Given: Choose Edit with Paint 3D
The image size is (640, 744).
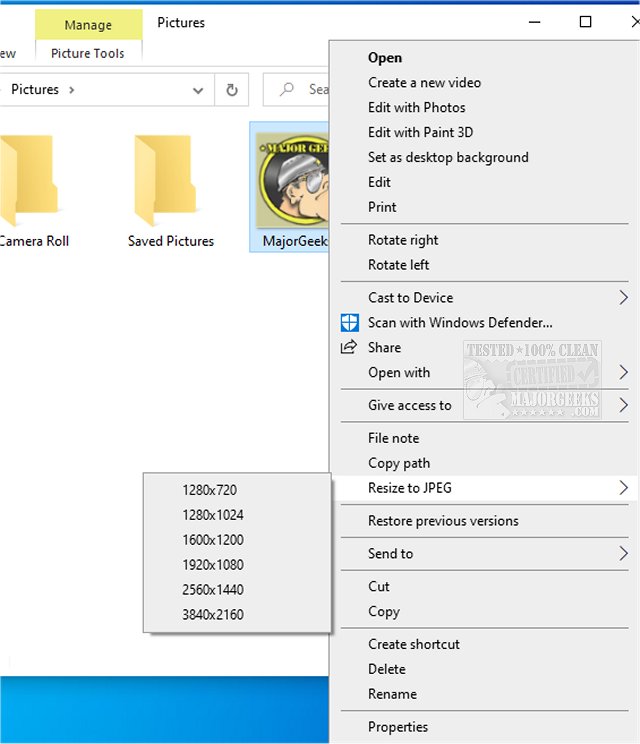Looking at the screenshot, I should pos(420,132).
